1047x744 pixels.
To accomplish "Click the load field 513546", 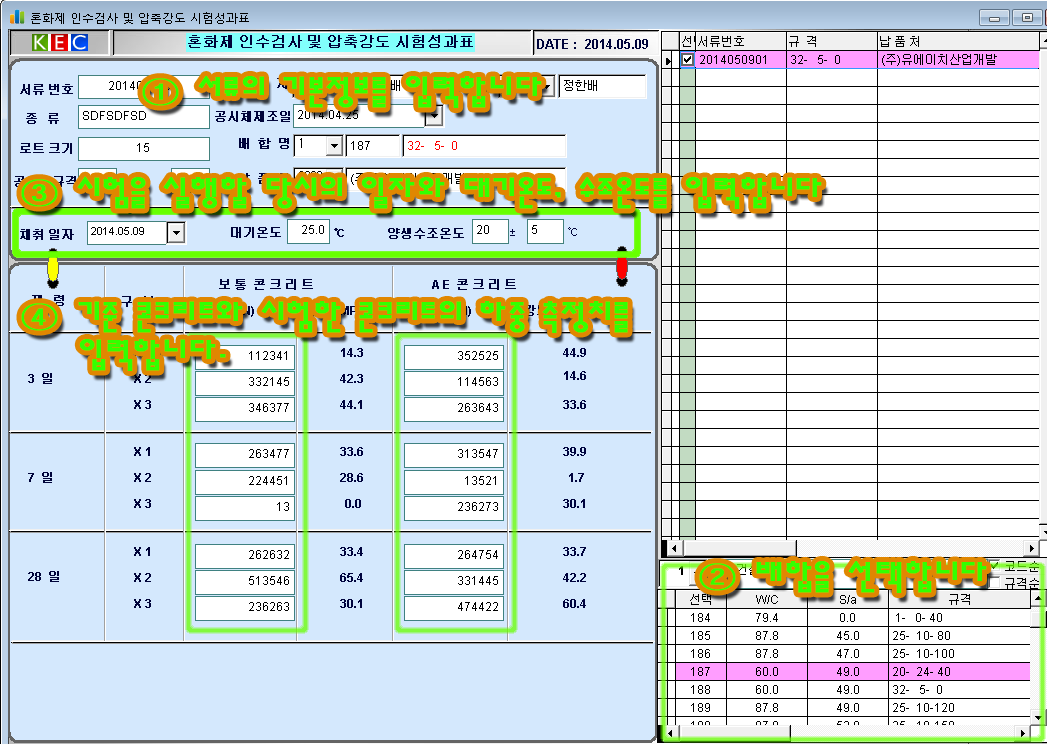I will 244,581.
